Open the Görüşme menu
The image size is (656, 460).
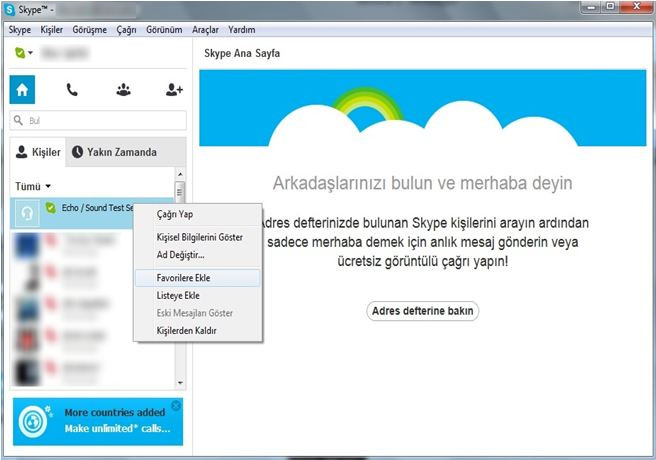tap(90, 30)
